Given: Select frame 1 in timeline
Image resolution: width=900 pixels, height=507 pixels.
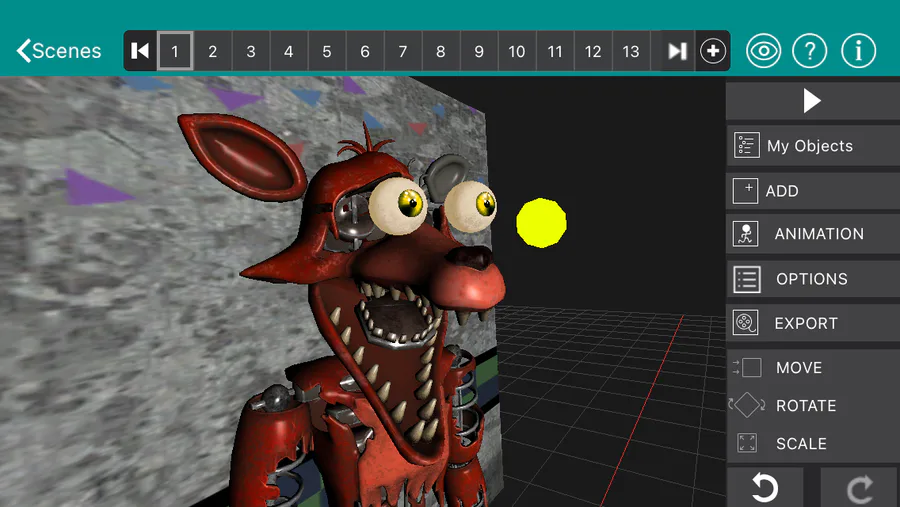Looking at the screenshot, I should pyautogui.click(x=175, y=51).
